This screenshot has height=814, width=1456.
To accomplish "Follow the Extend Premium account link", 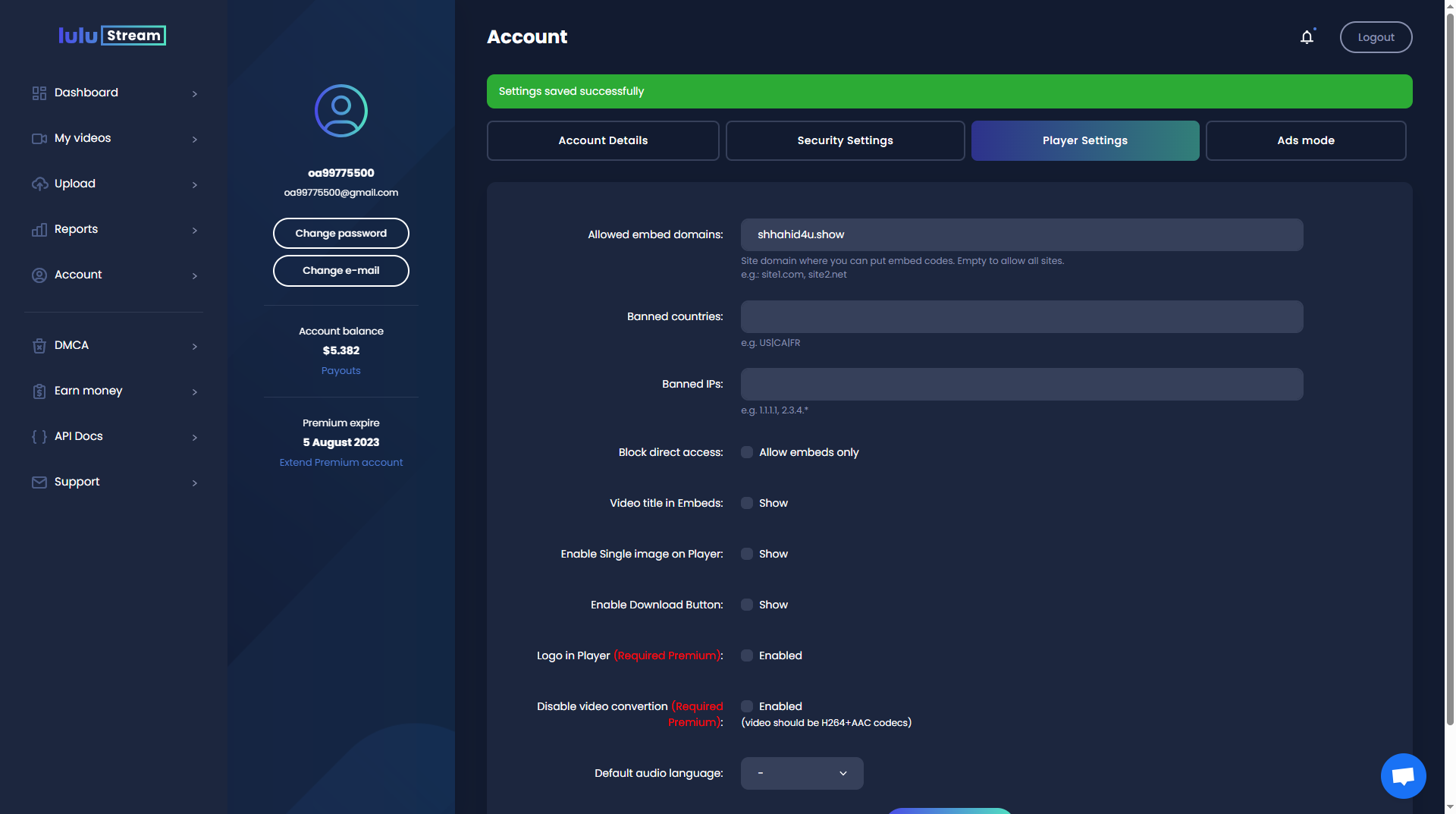I will pyautogui.click(x=340, y=462).
